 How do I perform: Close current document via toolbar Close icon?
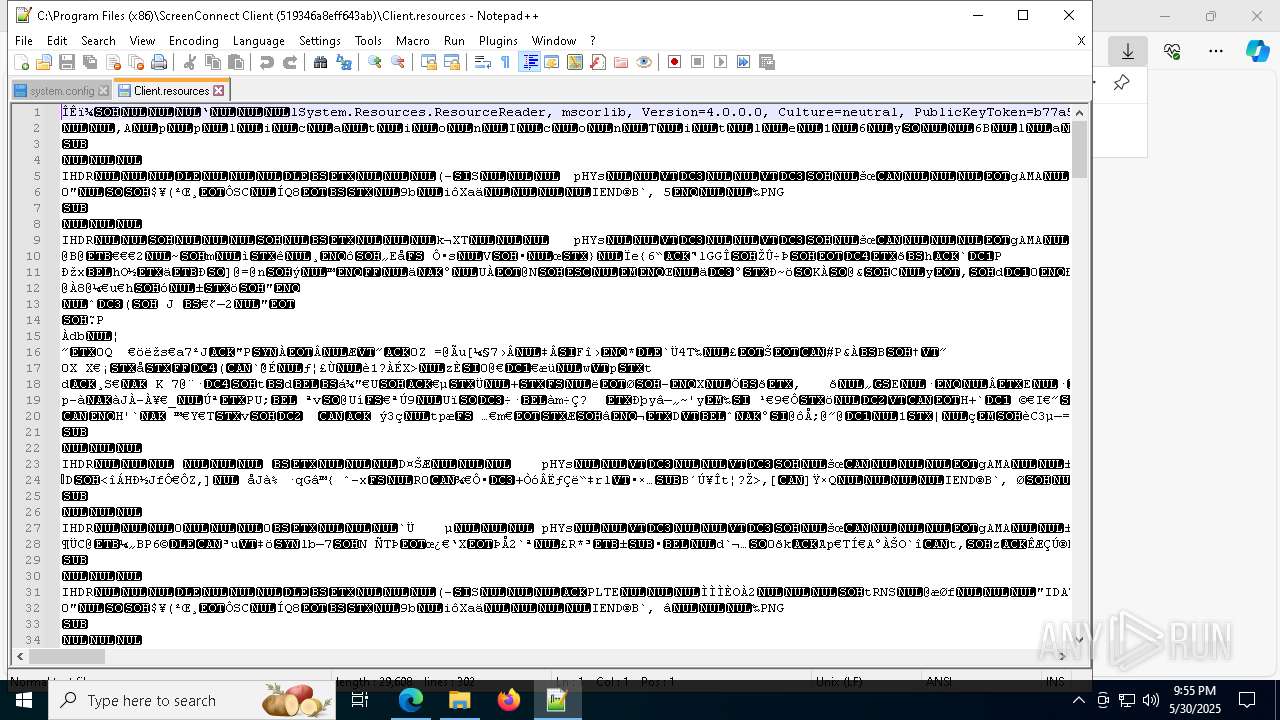pyautogui.click(x=113, y=62)
